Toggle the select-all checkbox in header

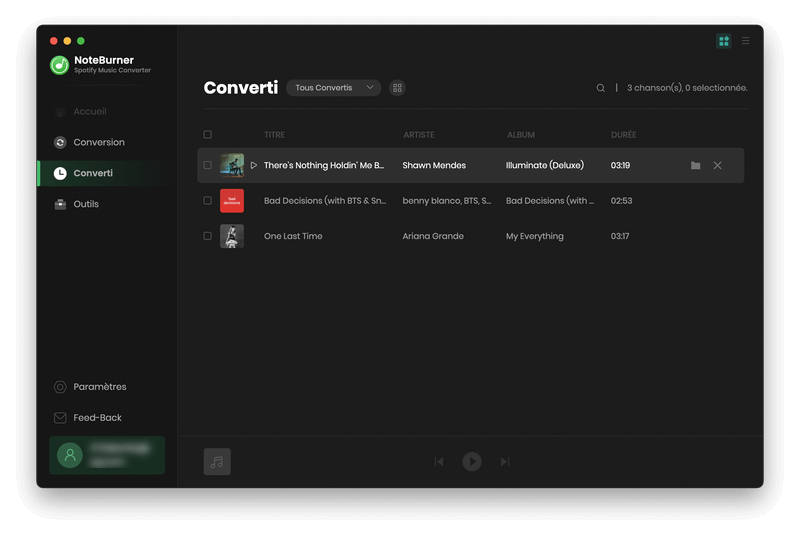click(x=208, y=135)
